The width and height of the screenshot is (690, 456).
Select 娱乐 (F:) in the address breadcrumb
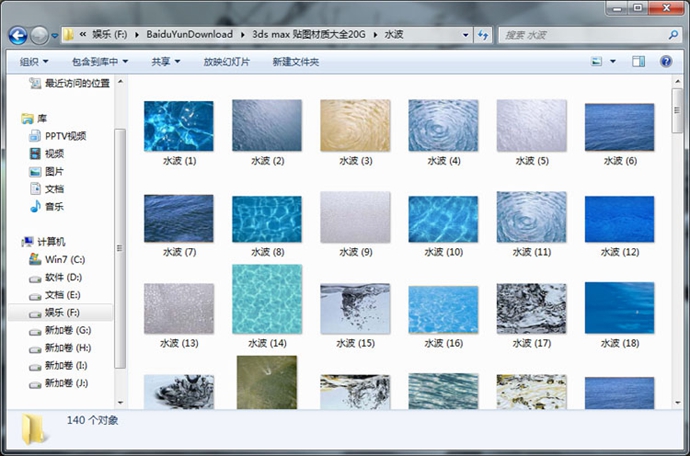coord(110,34)
